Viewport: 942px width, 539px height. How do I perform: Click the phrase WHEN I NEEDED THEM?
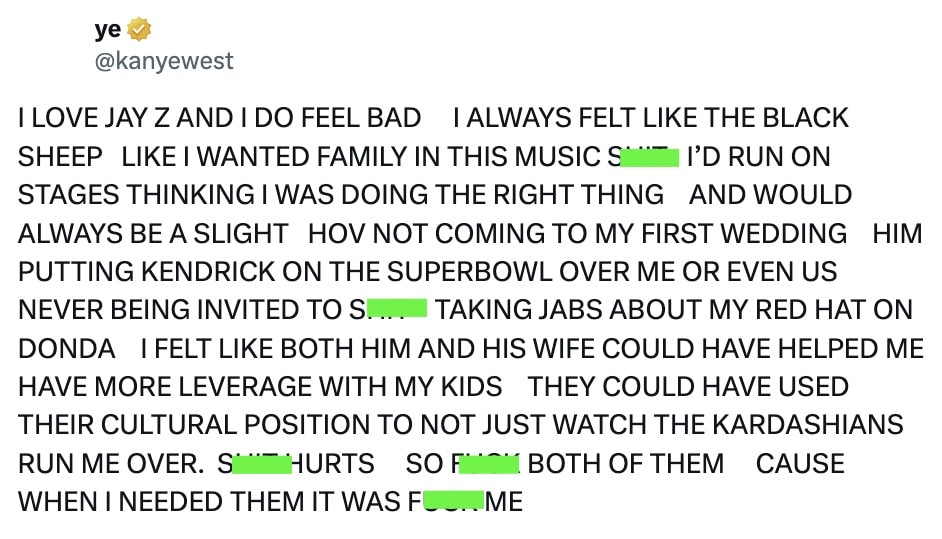(160, 502)
